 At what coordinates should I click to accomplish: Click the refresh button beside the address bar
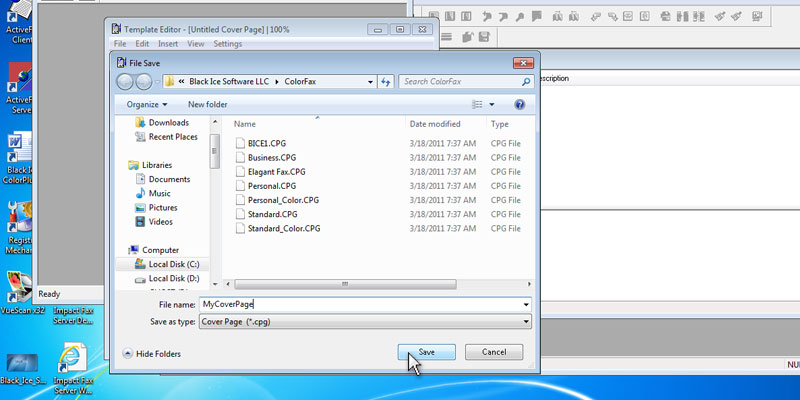click(385, 82)
